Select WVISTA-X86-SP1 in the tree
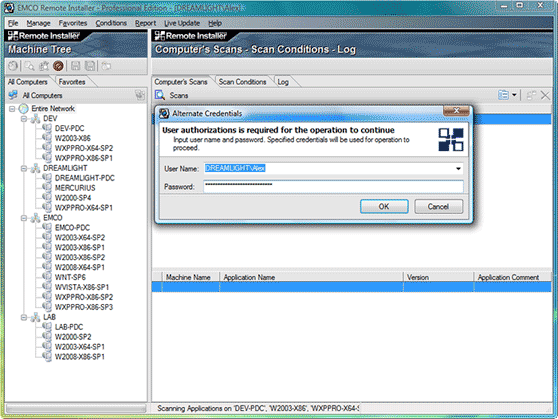 click(x=82, y=287)
